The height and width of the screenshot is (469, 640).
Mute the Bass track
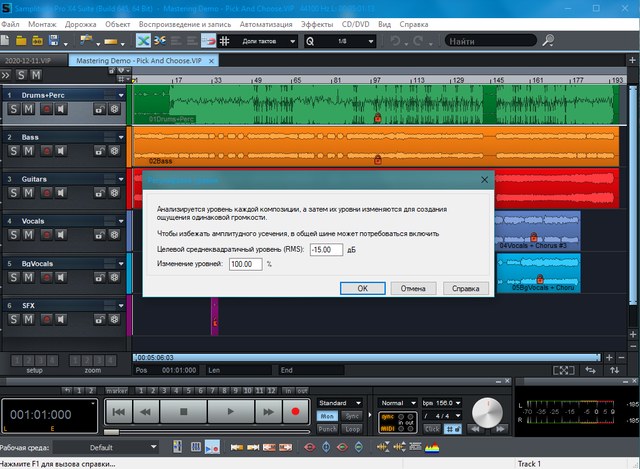pos(29,151)
